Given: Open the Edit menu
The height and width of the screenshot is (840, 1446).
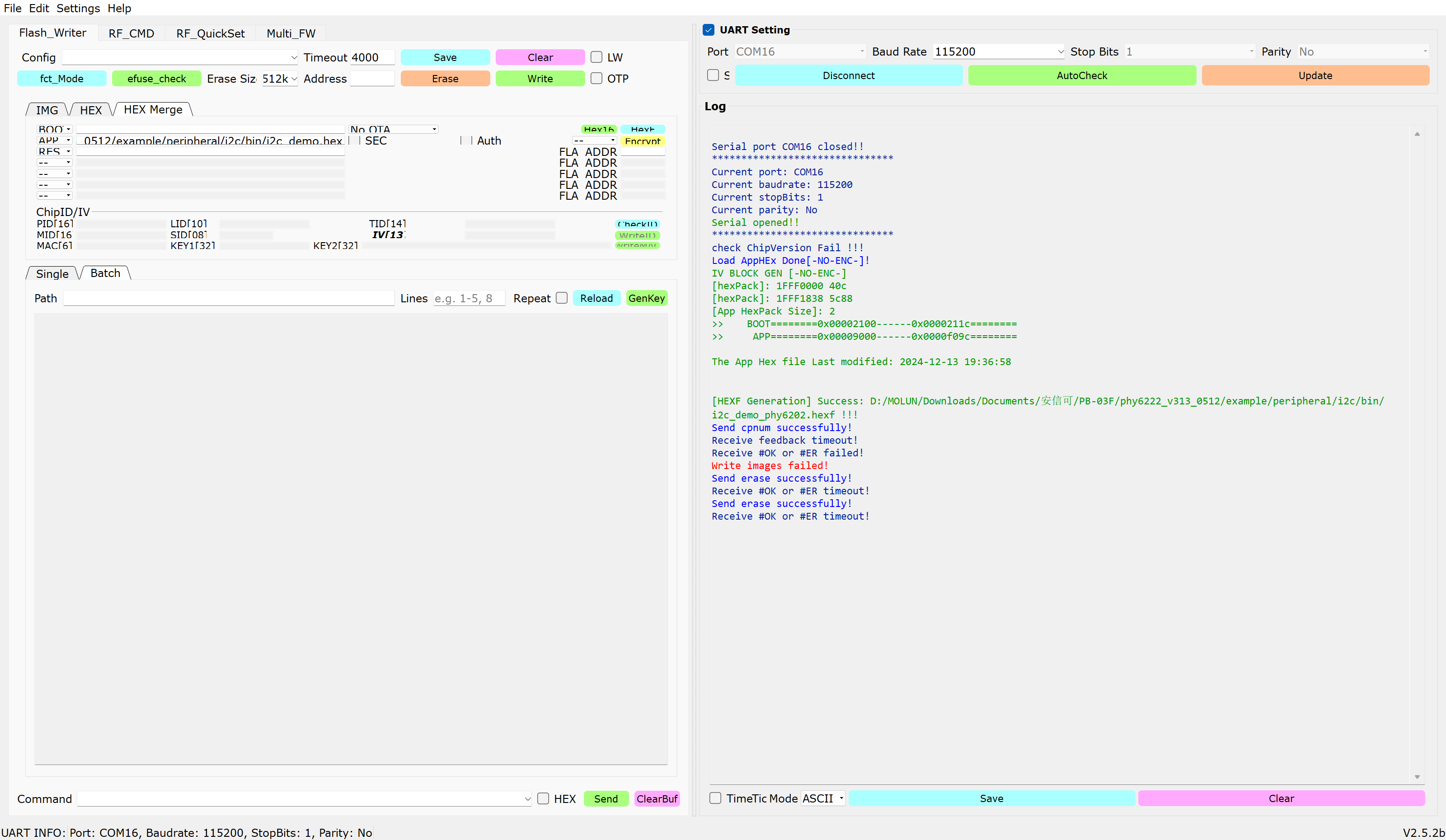Looking at the screenshot, I should (39, 8).
